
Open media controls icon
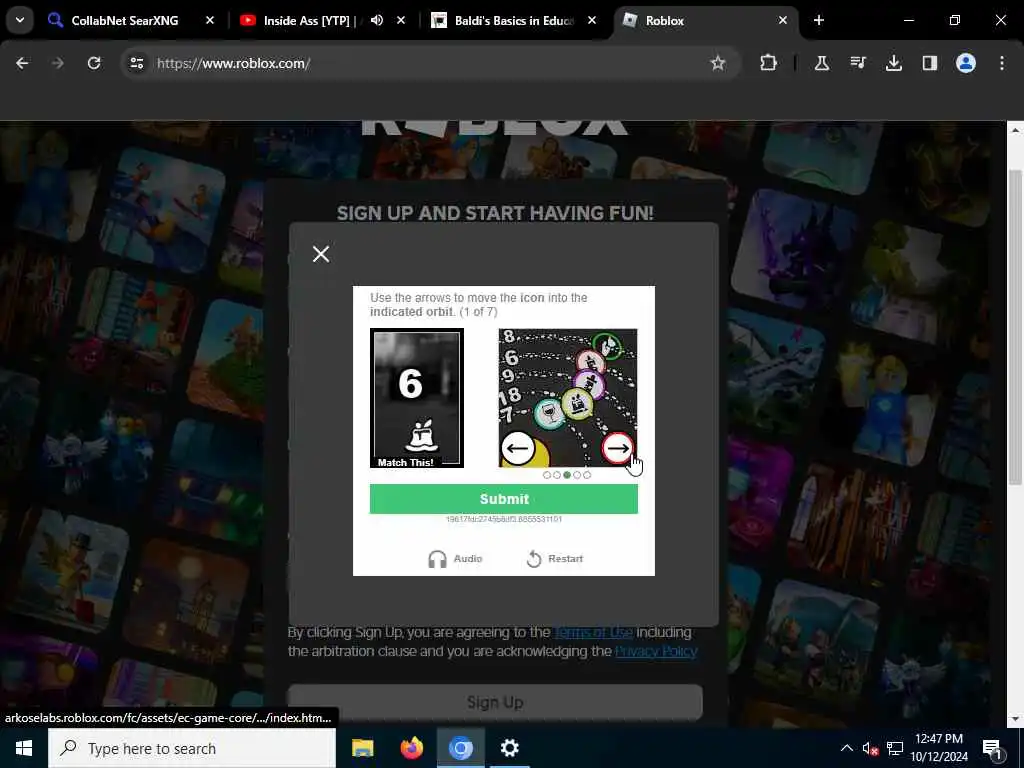tap(857, 63)
